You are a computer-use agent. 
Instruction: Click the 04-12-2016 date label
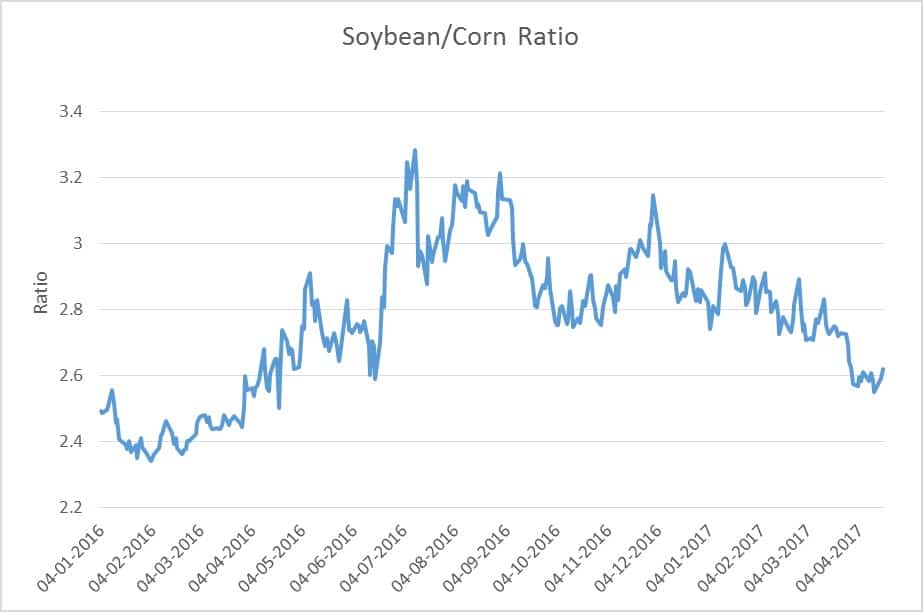[628, 558]
